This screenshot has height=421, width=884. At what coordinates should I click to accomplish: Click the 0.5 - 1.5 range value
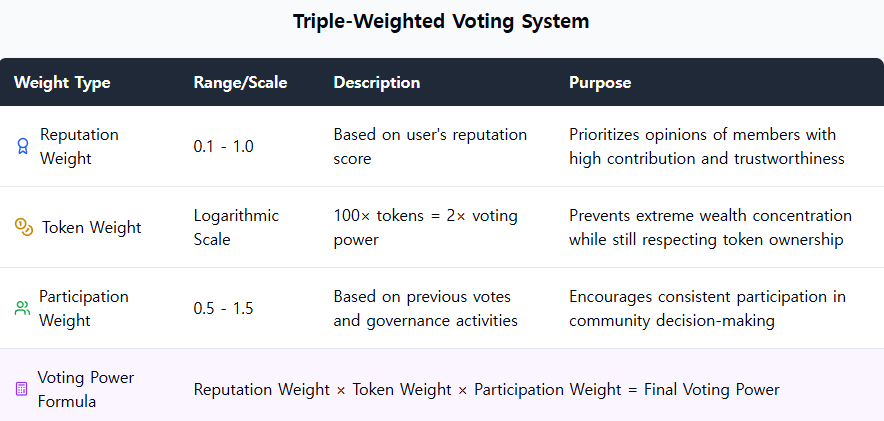click(x=223, y=308)
